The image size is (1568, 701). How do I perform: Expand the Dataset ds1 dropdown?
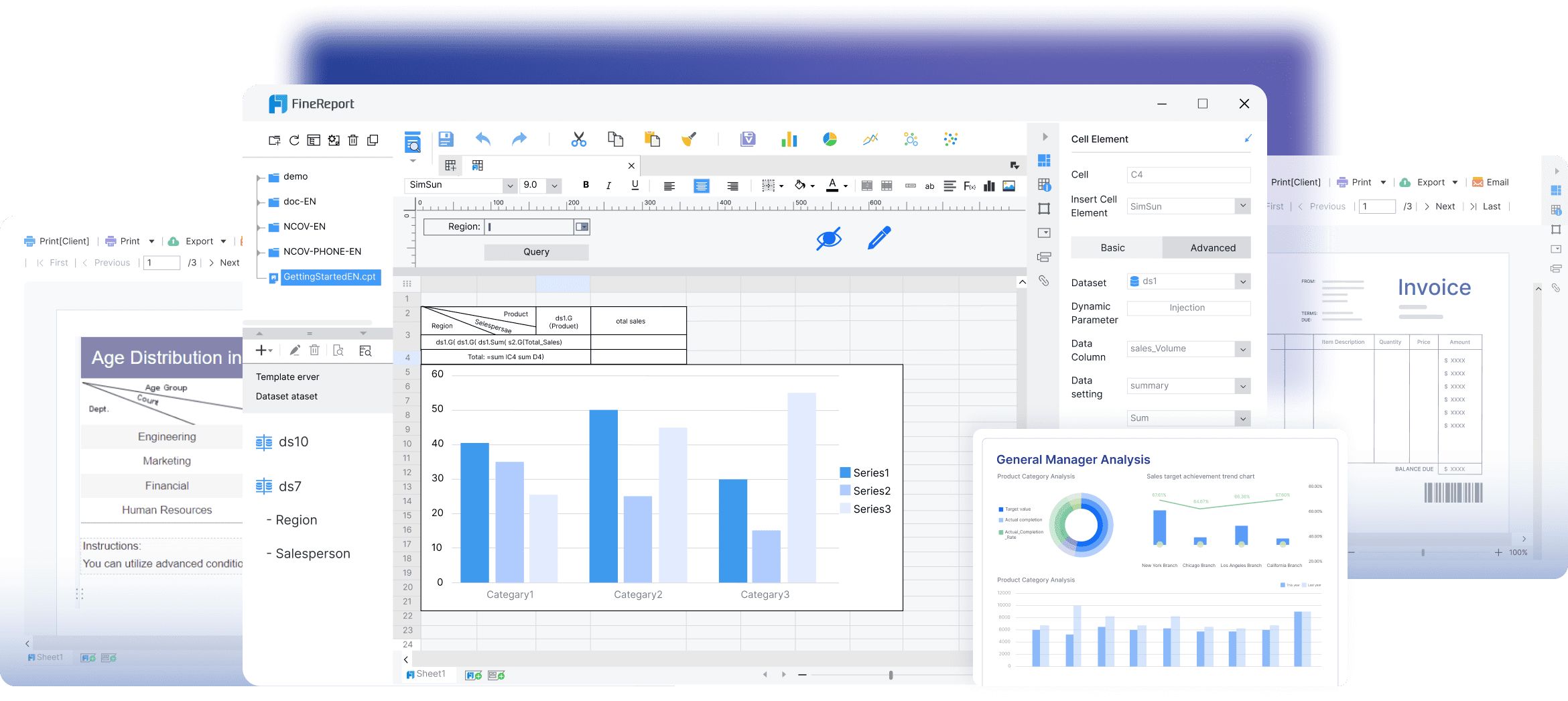coord(1242,281)
